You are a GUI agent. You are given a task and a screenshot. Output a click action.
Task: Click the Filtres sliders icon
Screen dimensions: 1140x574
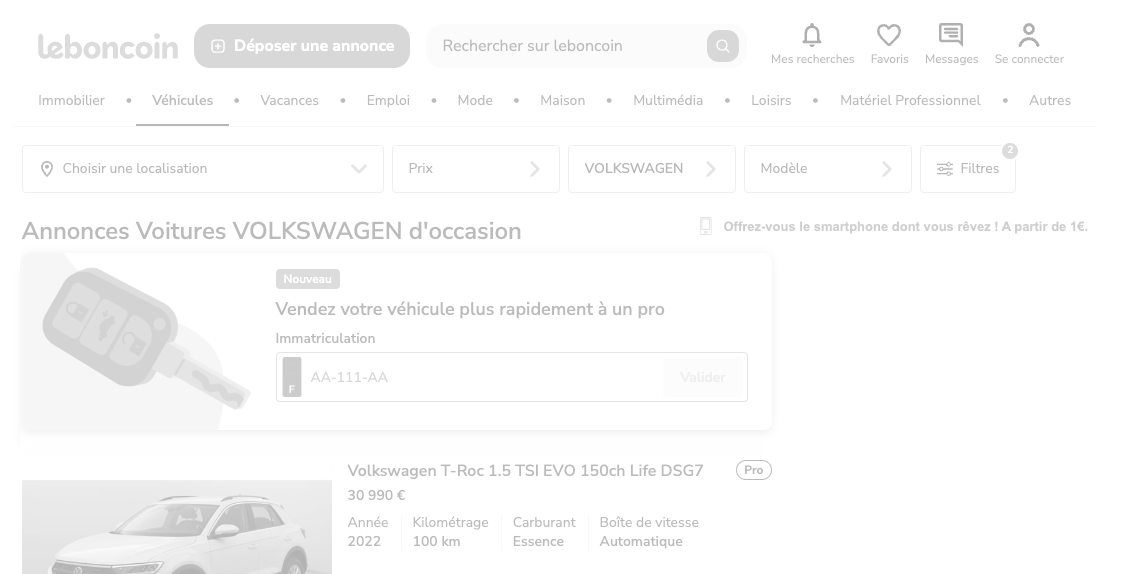click(944, 169)
